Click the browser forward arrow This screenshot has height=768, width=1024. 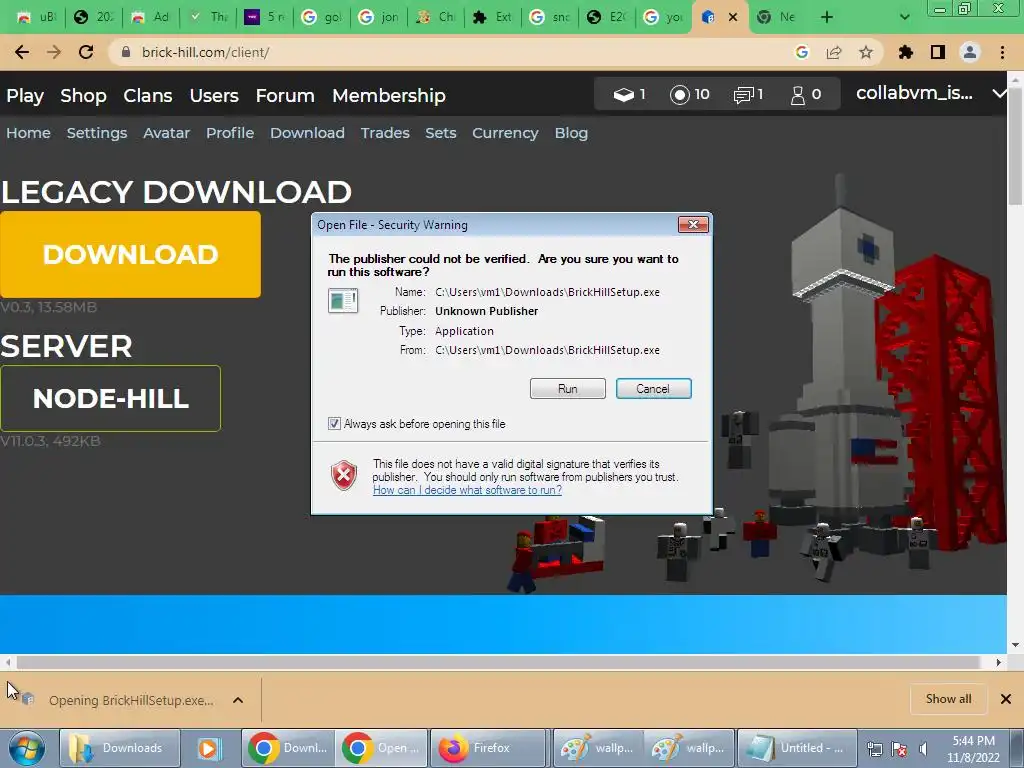pos(54,52)
